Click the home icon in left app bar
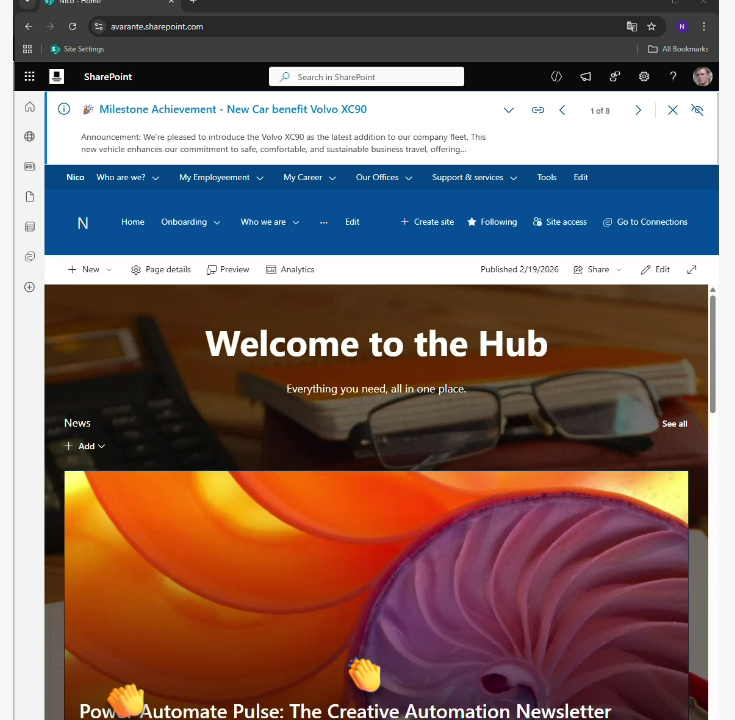Screen dimensions: 735x720 pos(30,107)
